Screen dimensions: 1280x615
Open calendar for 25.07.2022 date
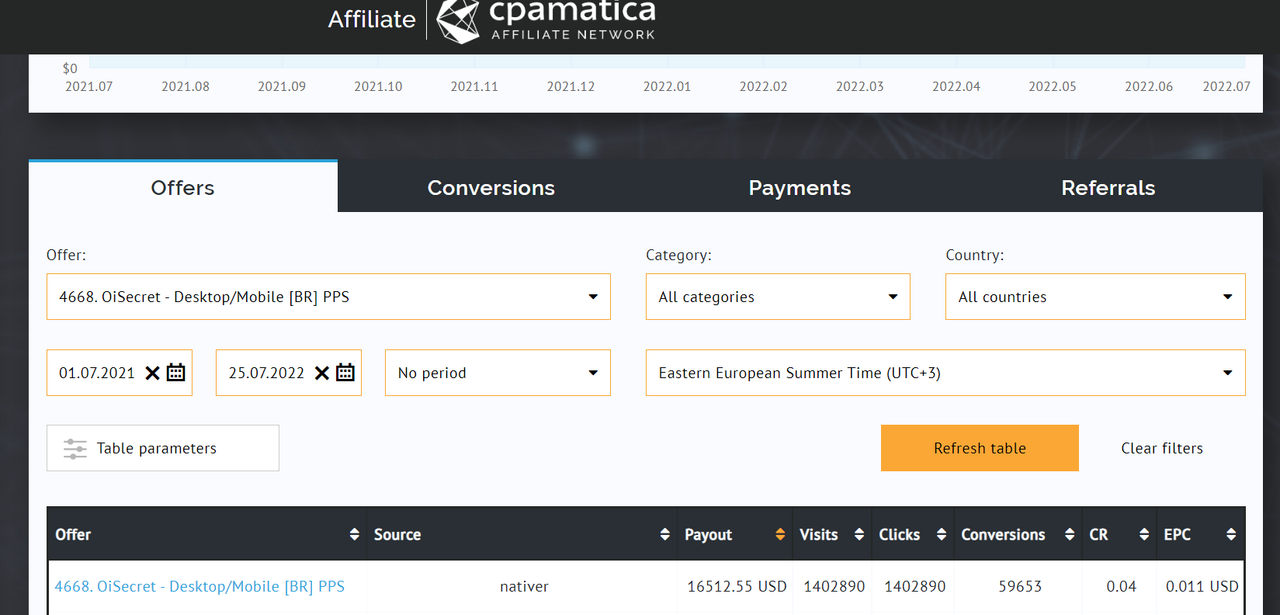pos(345,373)
